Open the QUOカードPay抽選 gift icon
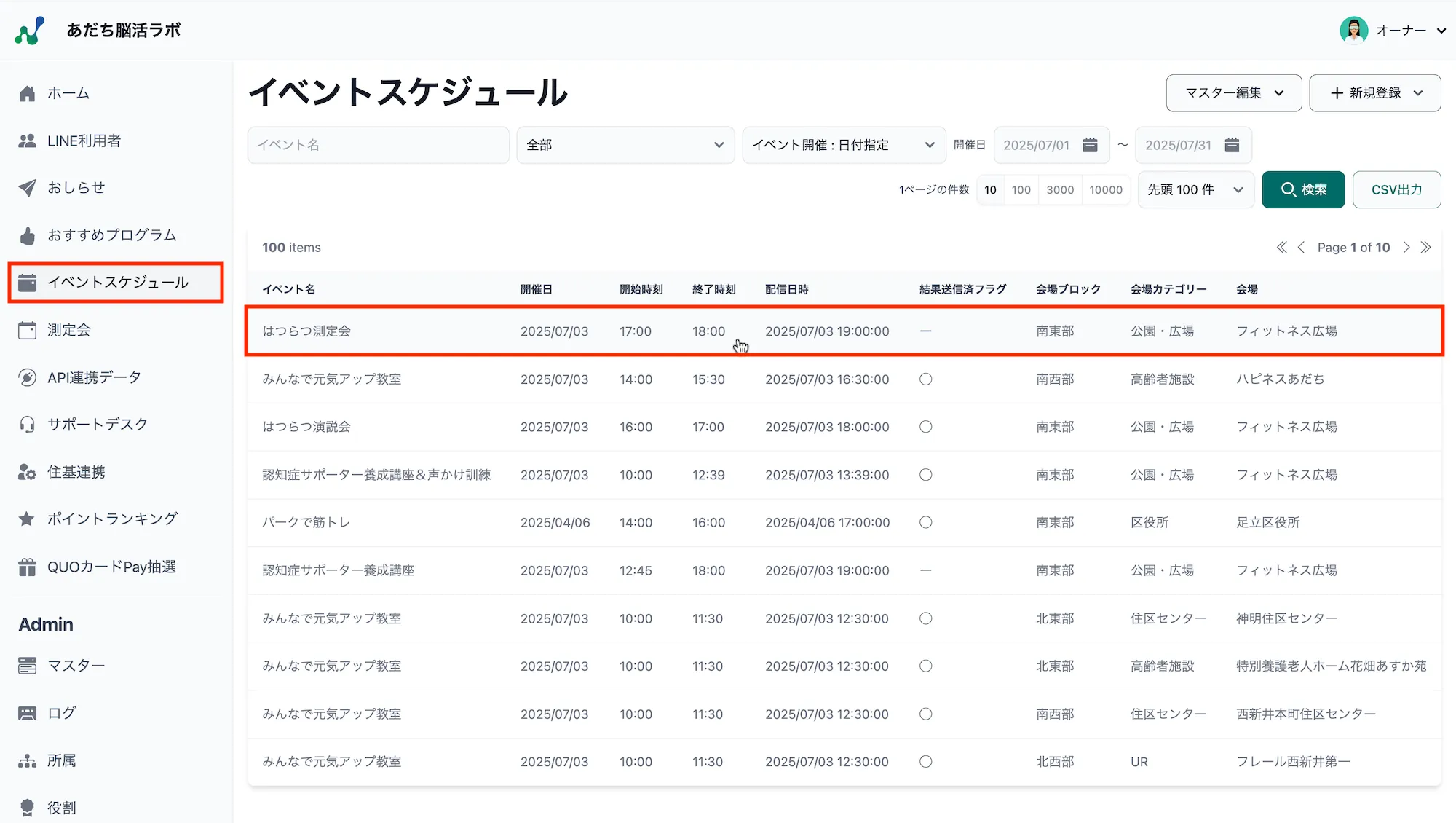The width and height of the screenshot is (1456, 823). 27,566
